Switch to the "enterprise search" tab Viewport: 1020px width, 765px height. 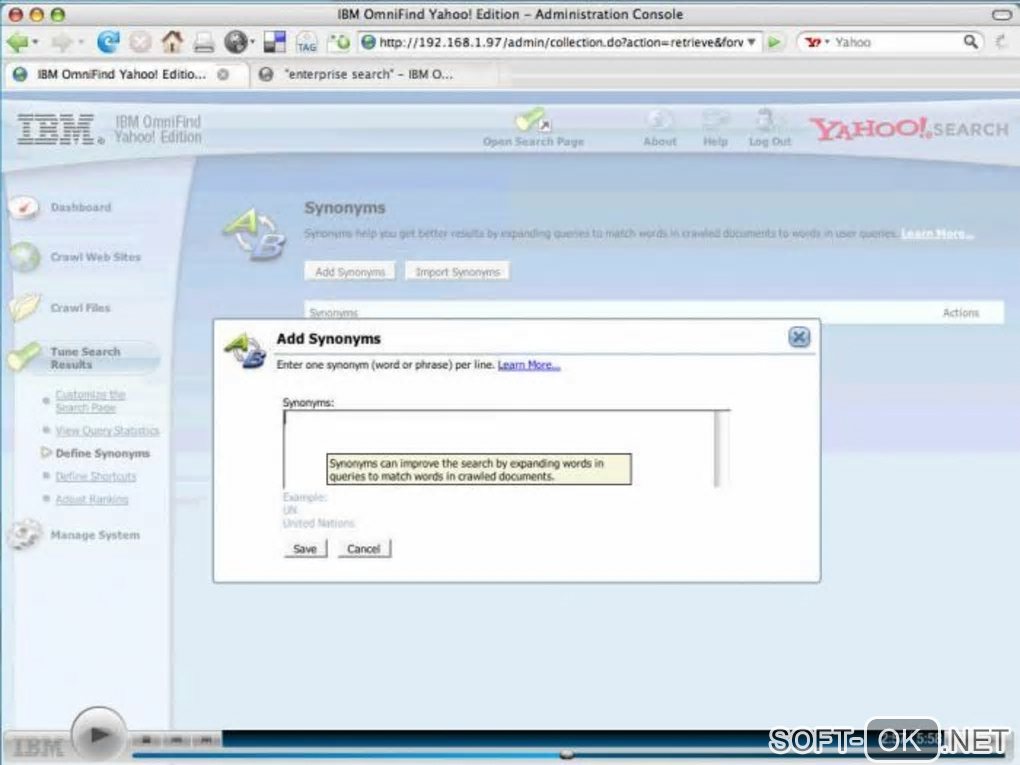tap(369, 74)
